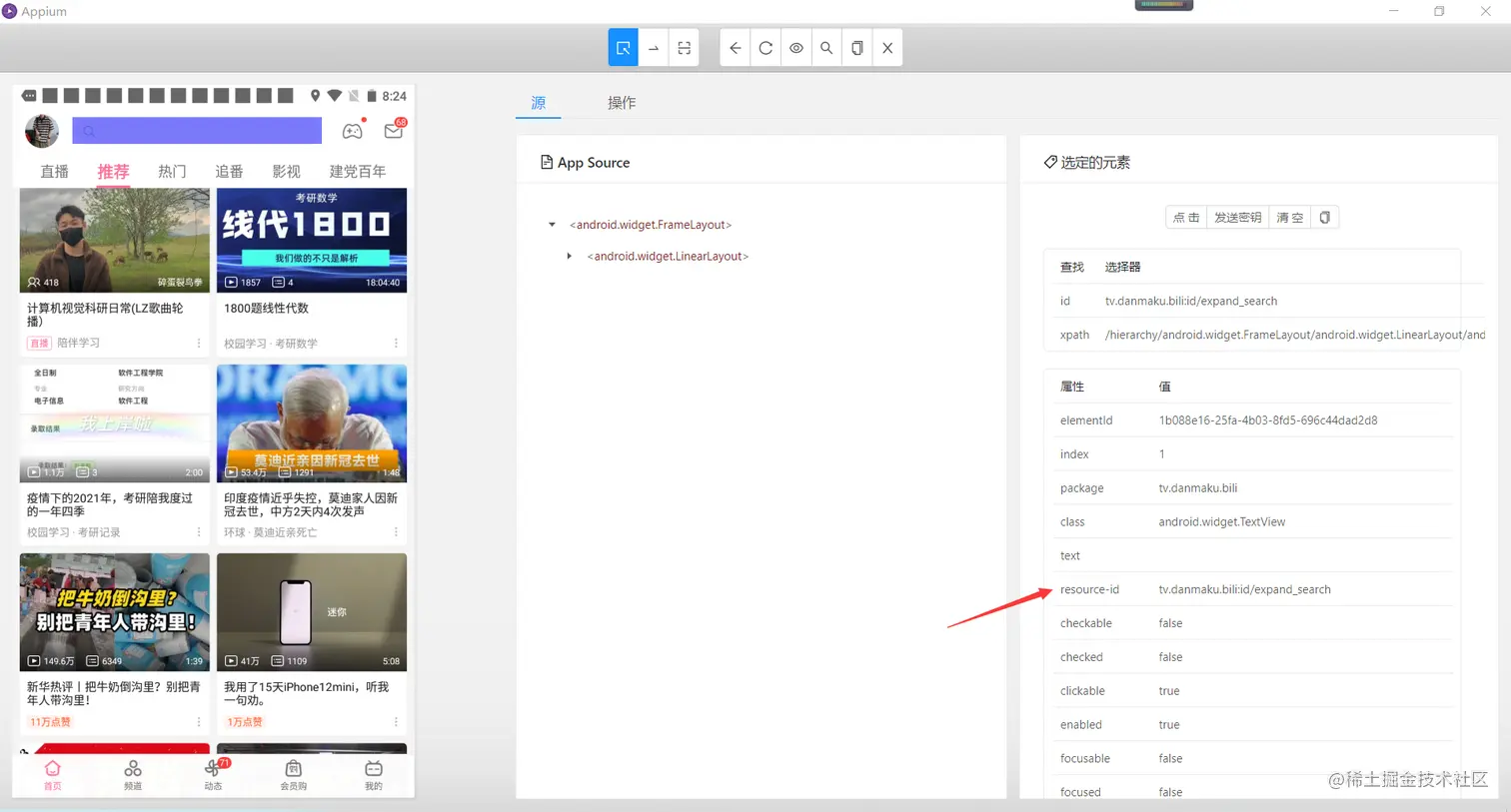Click the 选定的元素 panel header
Screen dimensions: 1511x812
1087,162
